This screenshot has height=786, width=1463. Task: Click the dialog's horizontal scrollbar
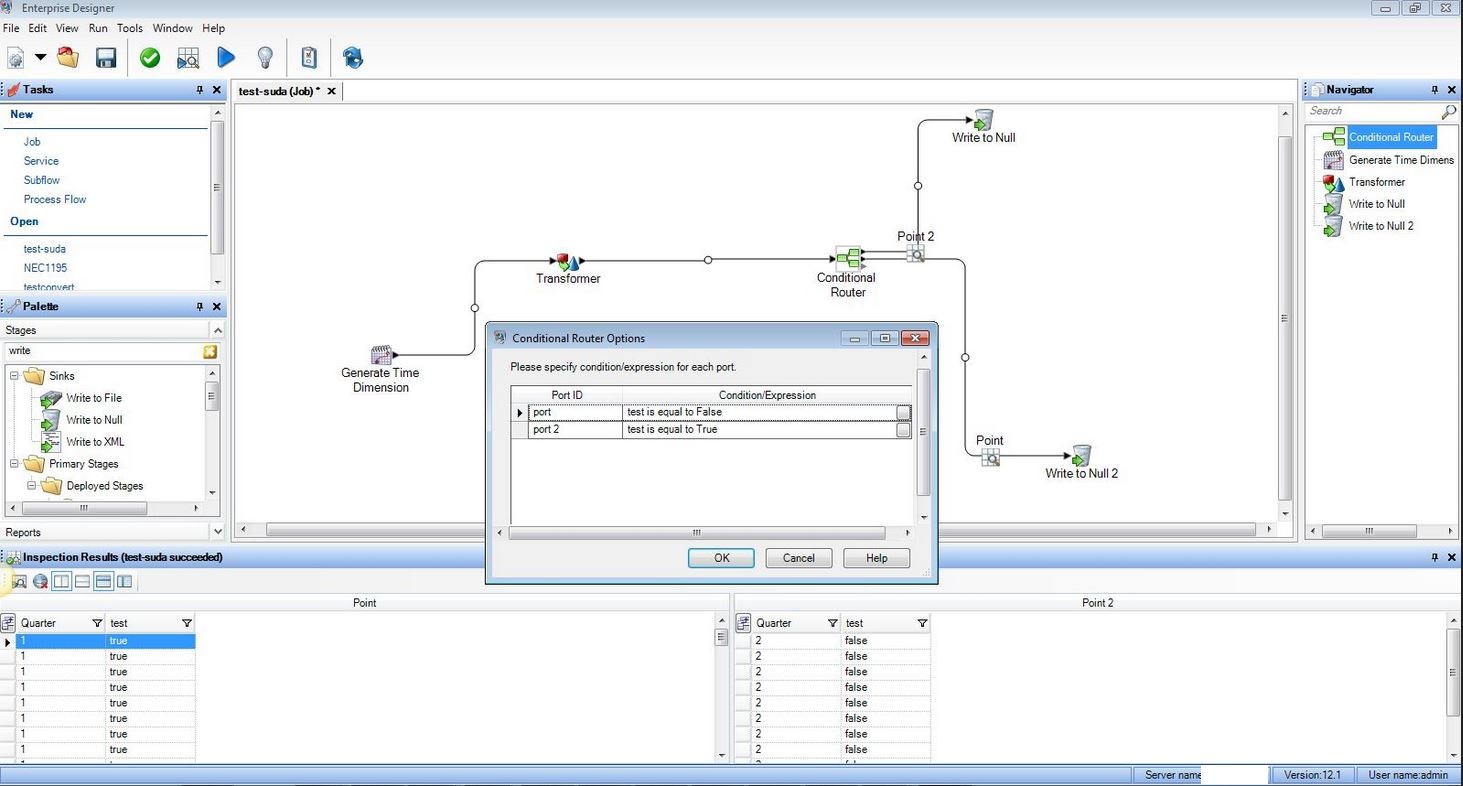click(x=696, y=533)
